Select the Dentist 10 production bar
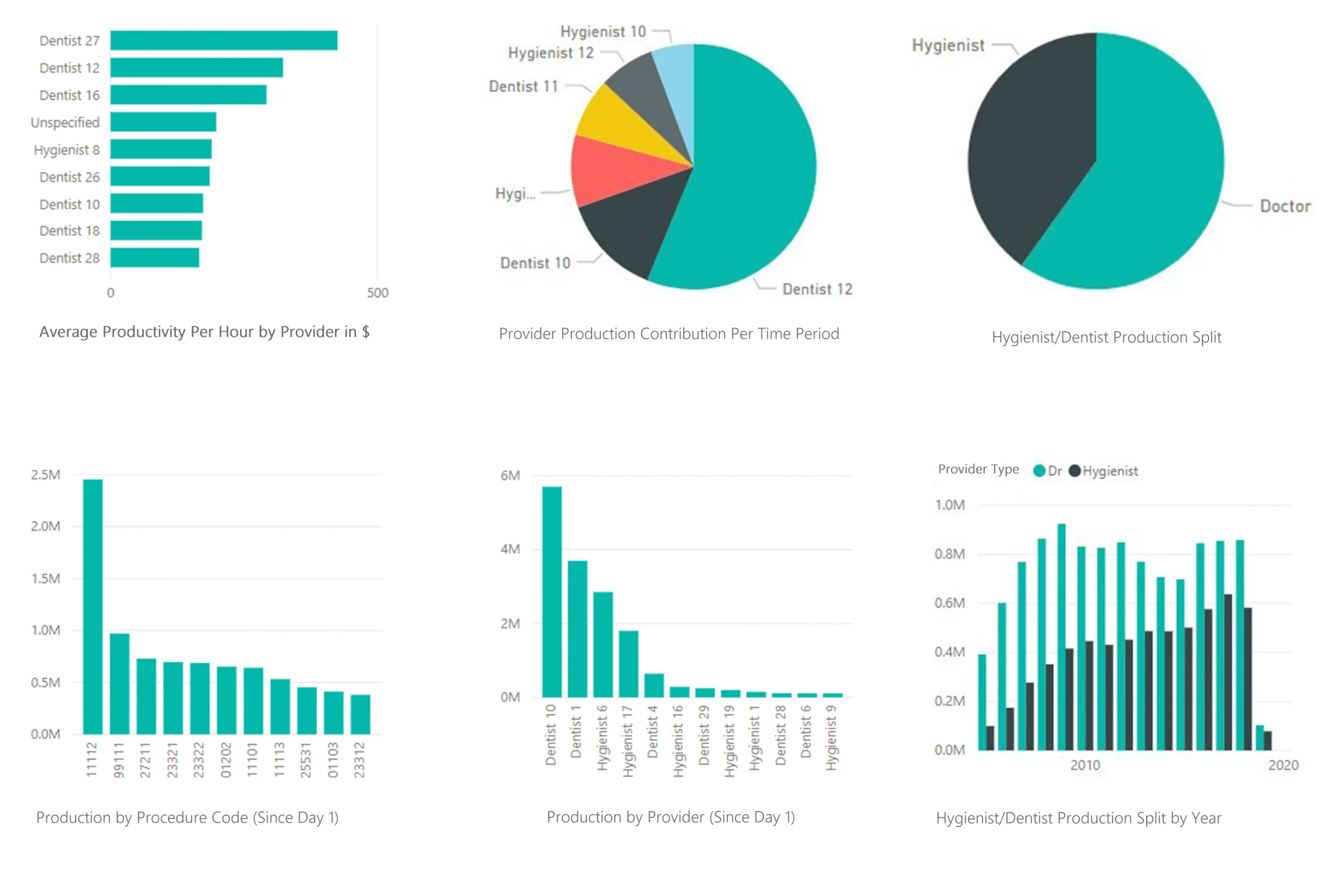This screenshot has width=1344, height=896. tap(551, 588)
